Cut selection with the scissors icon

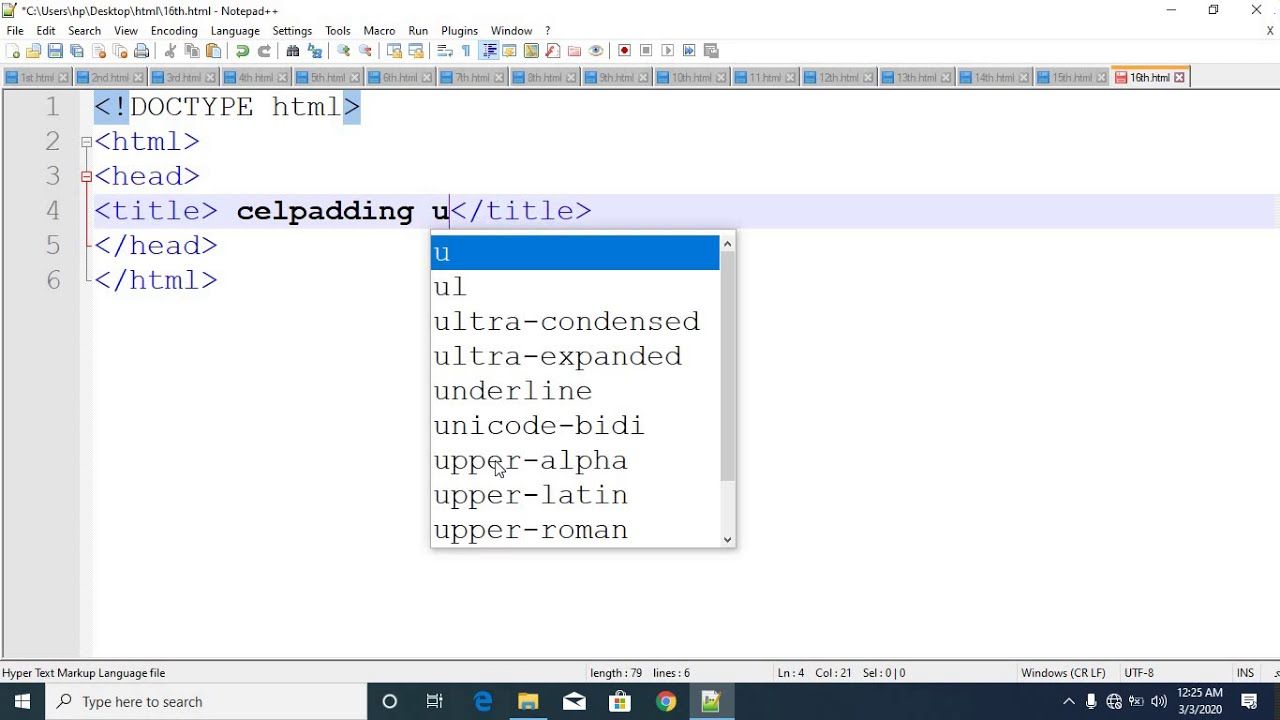(x=169, y=51)
